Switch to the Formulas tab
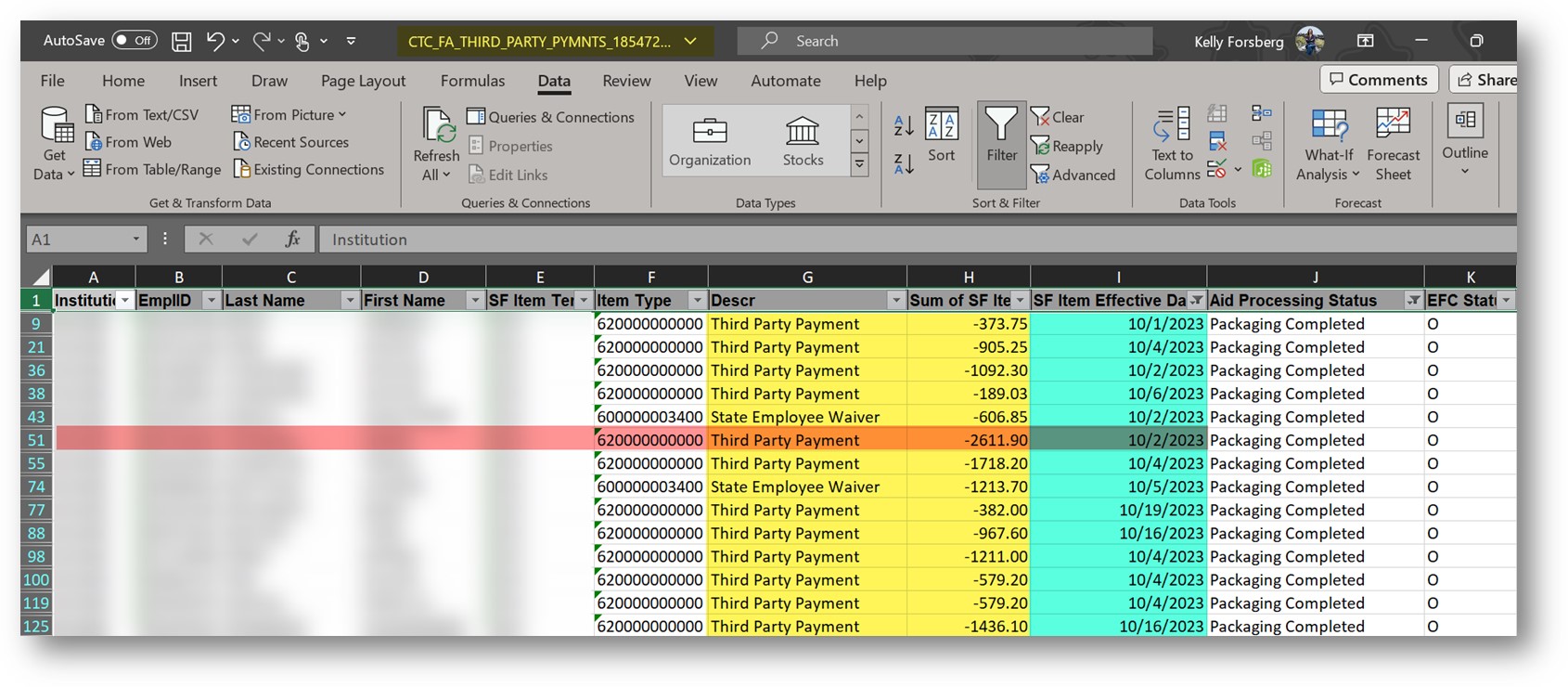This screenshot has width=1568, height=687. point(472,81)
